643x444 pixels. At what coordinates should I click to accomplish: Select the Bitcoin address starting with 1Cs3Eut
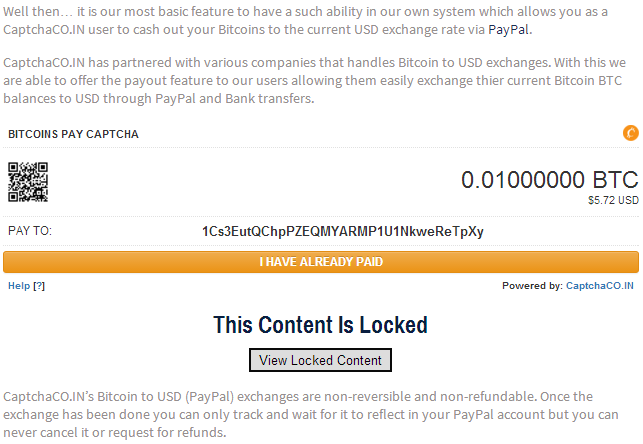pos(343,231)
